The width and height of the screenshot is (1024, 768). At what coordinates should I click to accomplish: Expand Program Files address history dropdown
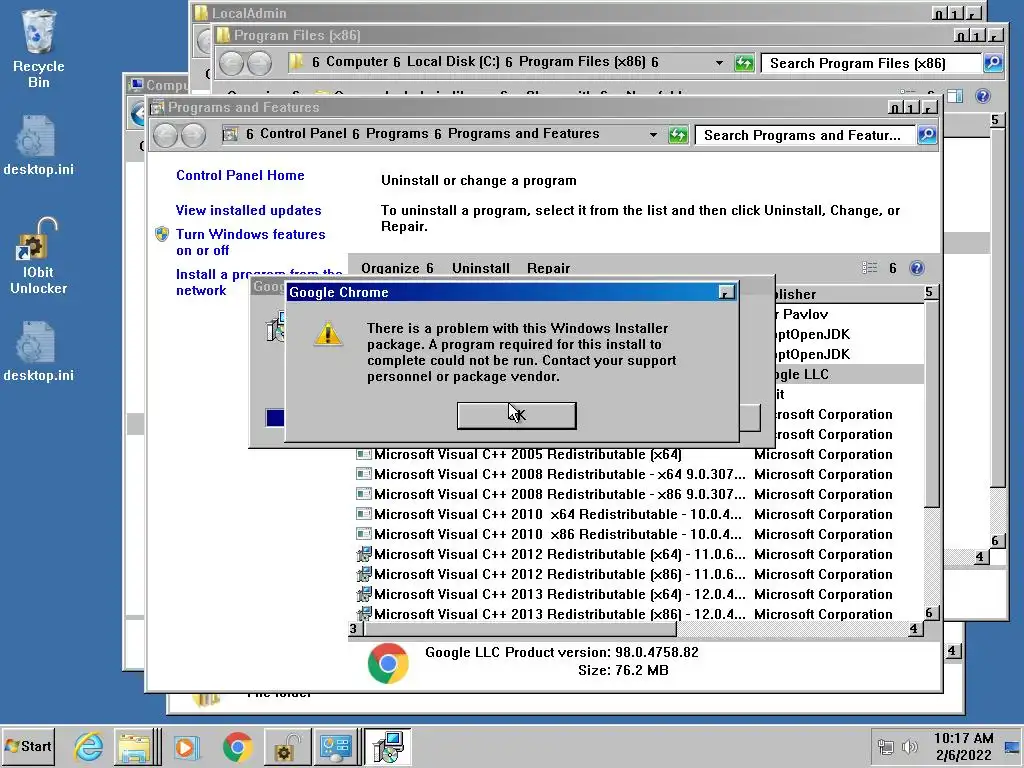[x=719, y=63]
